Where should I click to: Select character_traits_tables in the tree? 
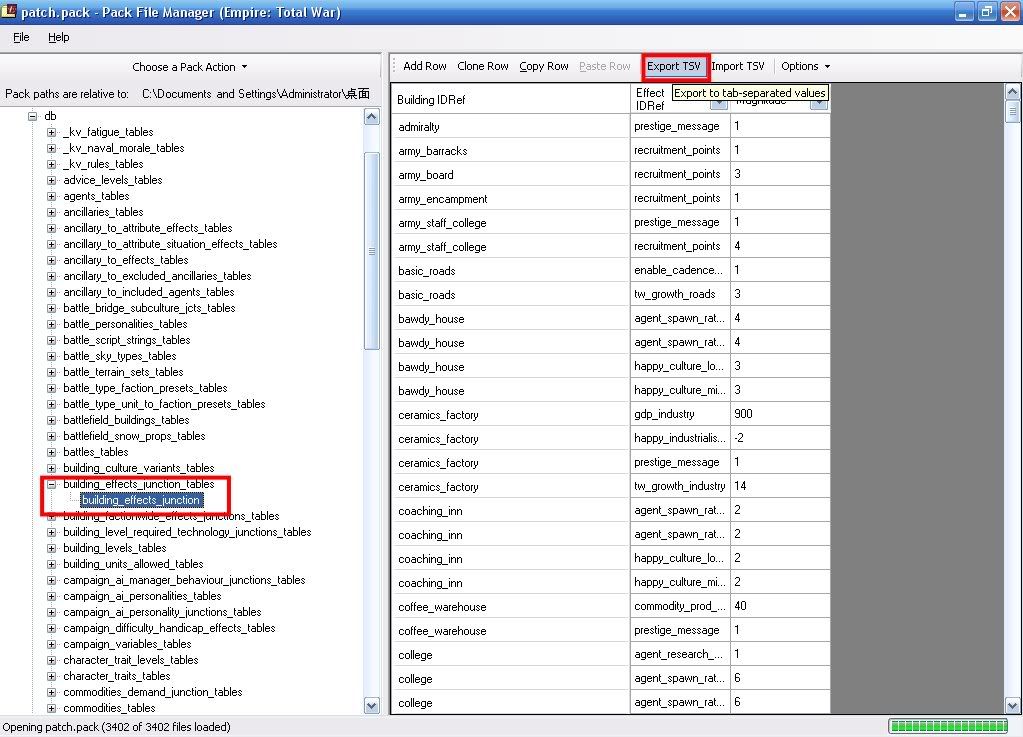[116, 676]
